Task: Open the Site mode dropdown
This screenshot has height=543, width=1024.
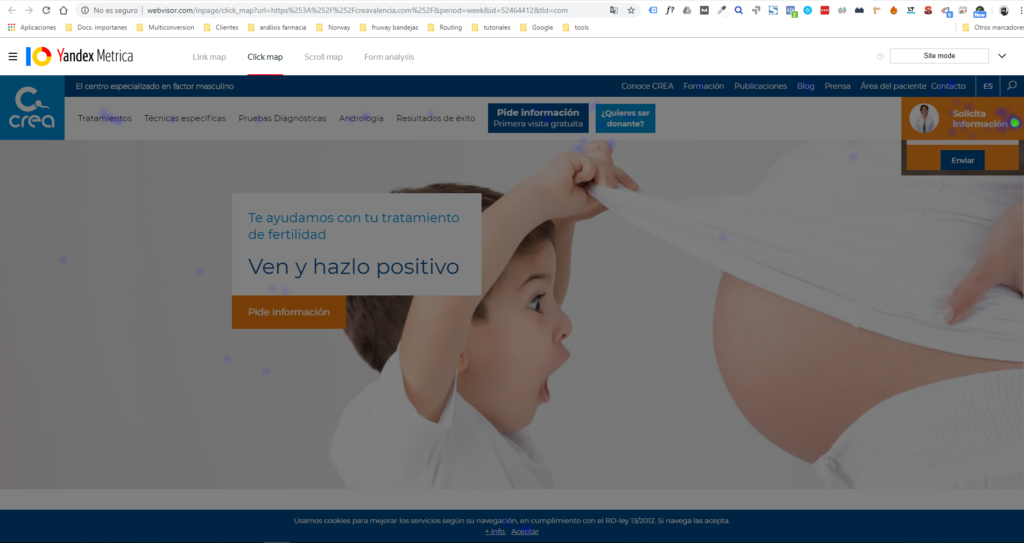Action: (939, 56)
